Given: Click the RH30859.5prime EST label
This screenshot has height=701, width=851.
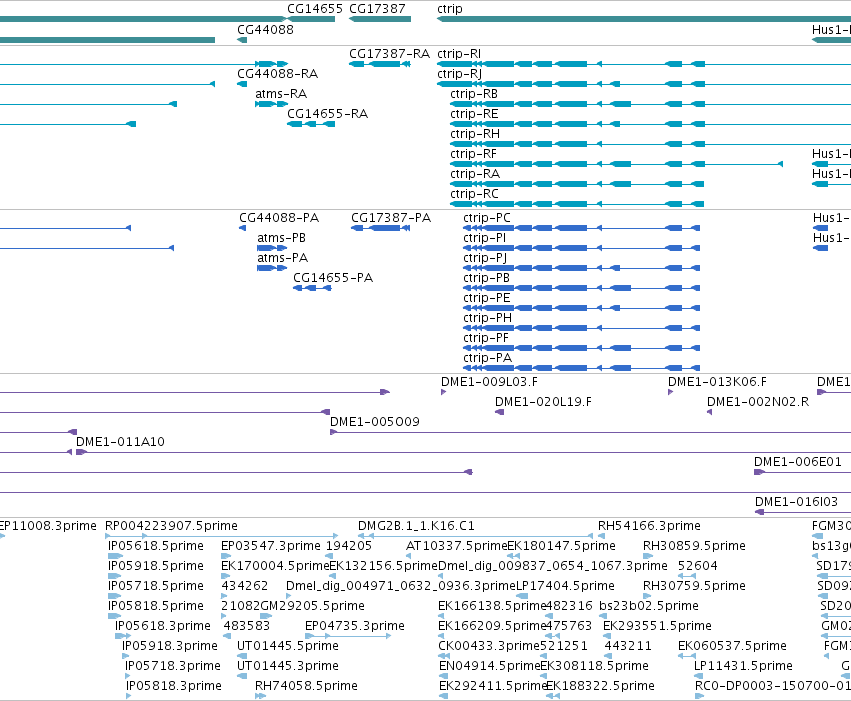Looking at the screenshot, I should [x=694, y=546].
